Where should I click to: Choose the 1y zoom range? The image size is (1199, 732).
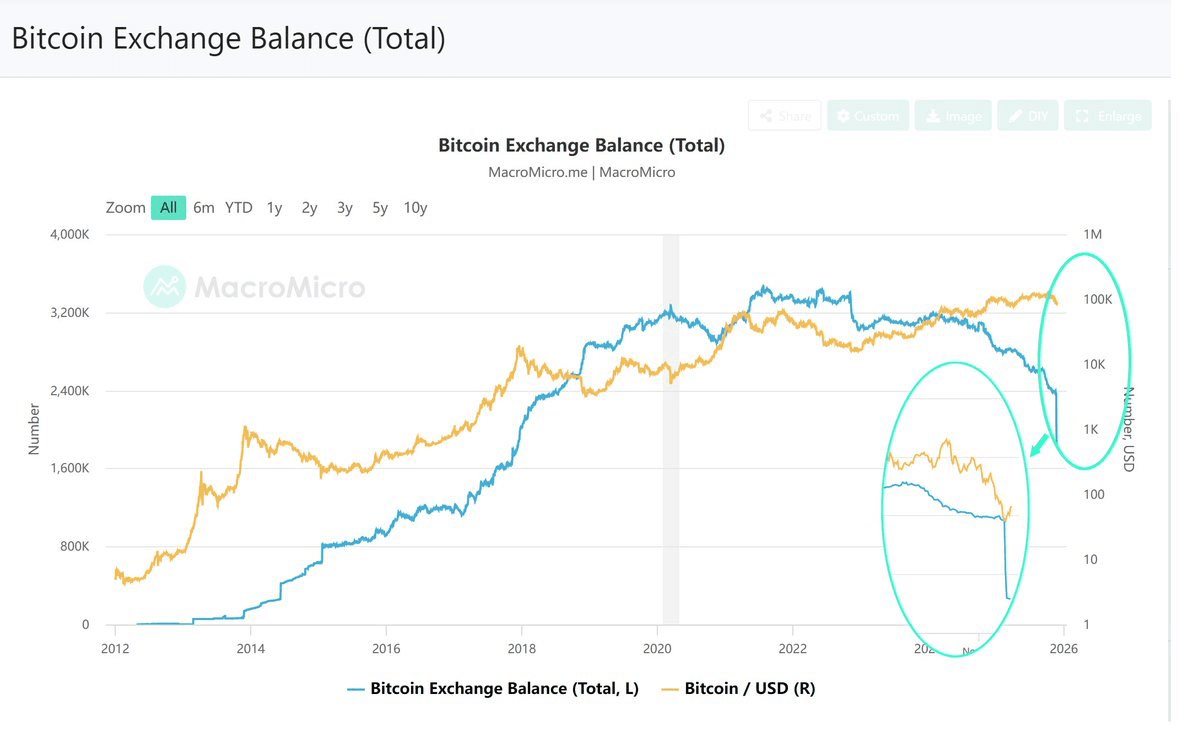[x=274, y=208]
